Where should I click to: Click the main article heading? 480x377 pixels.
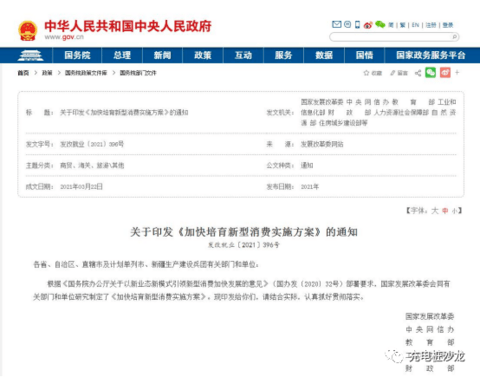coord(244,232)
